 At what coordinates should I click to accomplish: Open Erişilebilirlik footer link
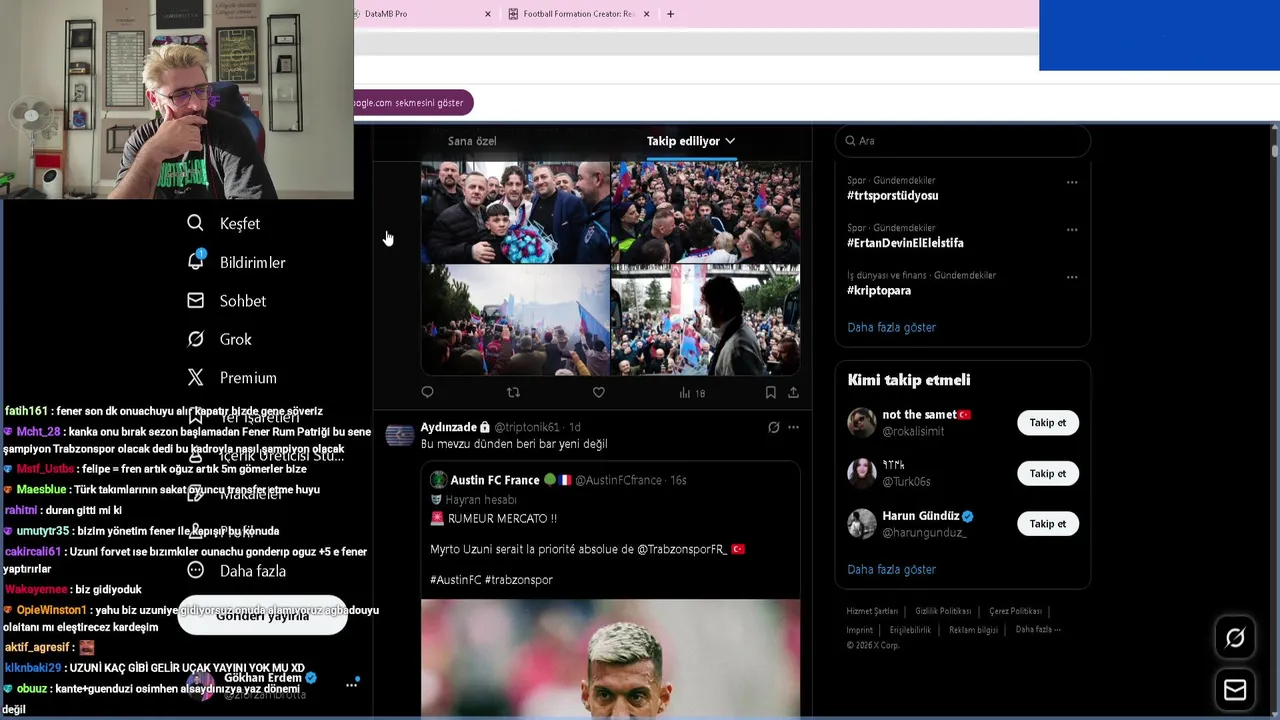tap(910, 630)
